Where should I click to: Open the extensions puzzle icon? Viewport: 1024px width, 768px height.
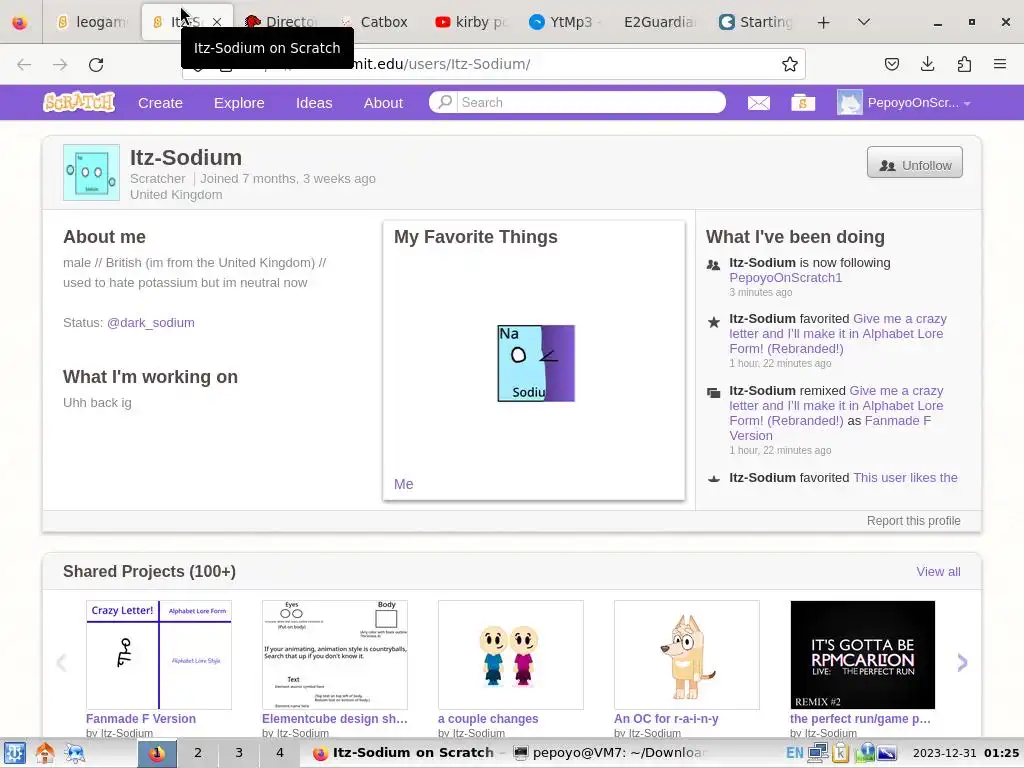(964, 64)
